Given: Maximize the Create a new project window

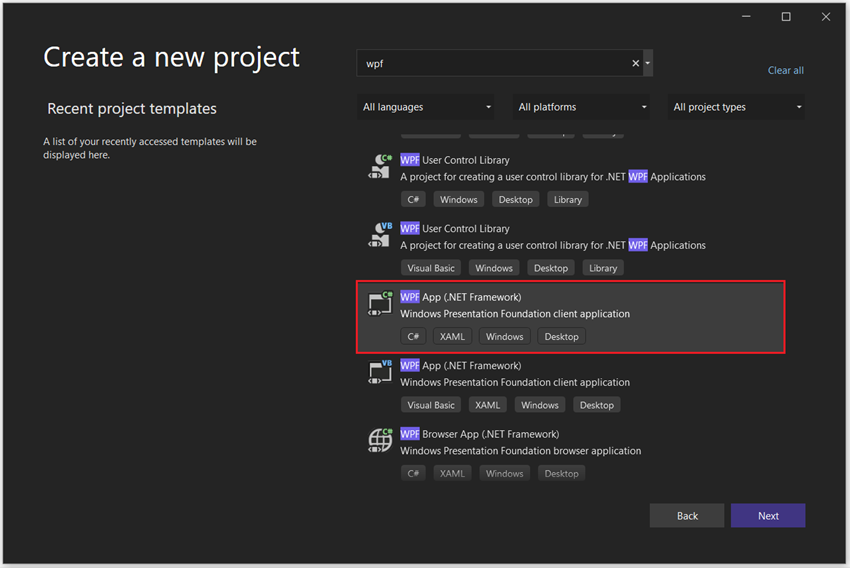Looking at the screenshot, I should pos(786,17).
